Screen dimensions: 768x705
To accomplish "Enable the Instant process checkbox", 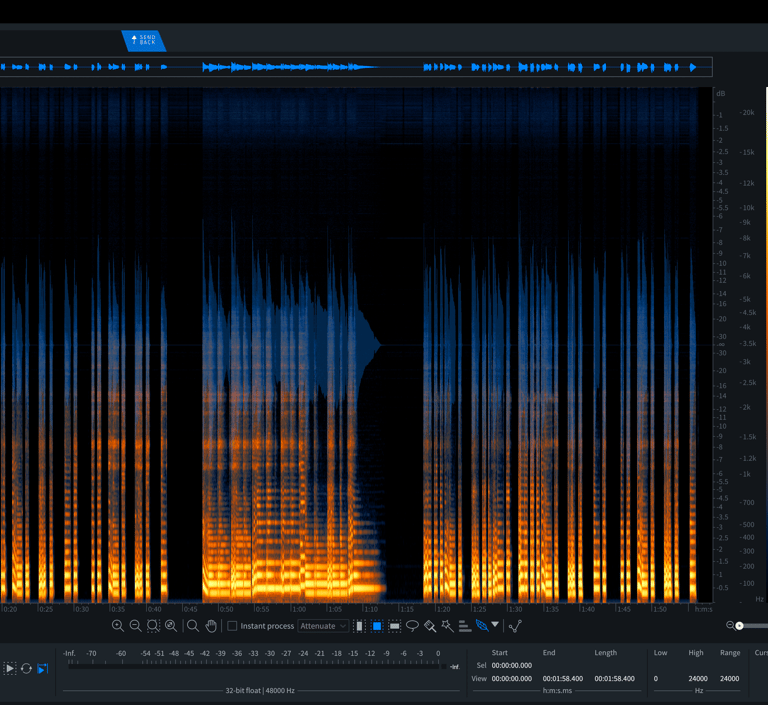I will (233, 626).
